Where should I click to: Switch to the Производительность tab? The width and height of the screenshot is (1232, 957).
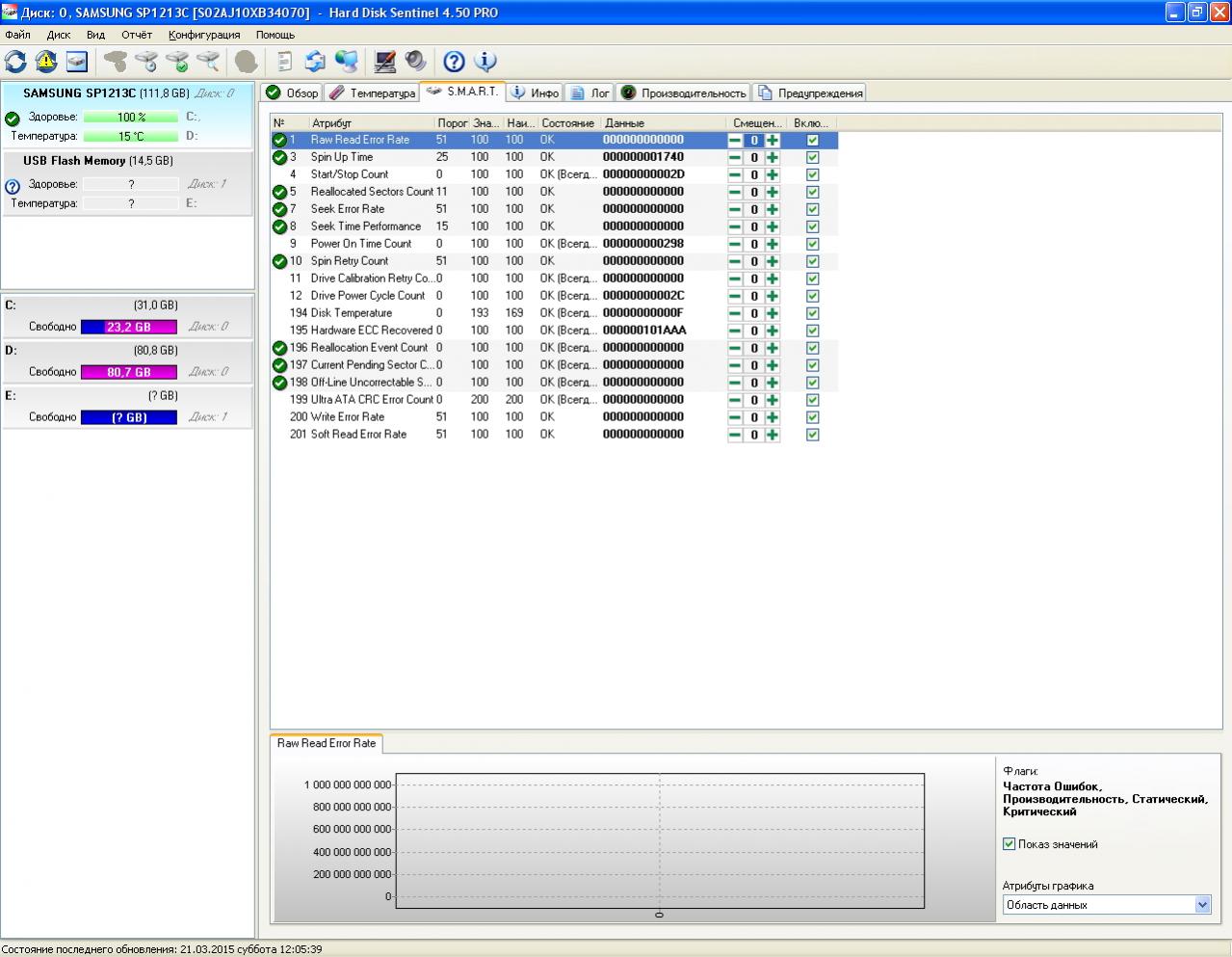coord(683,93)
